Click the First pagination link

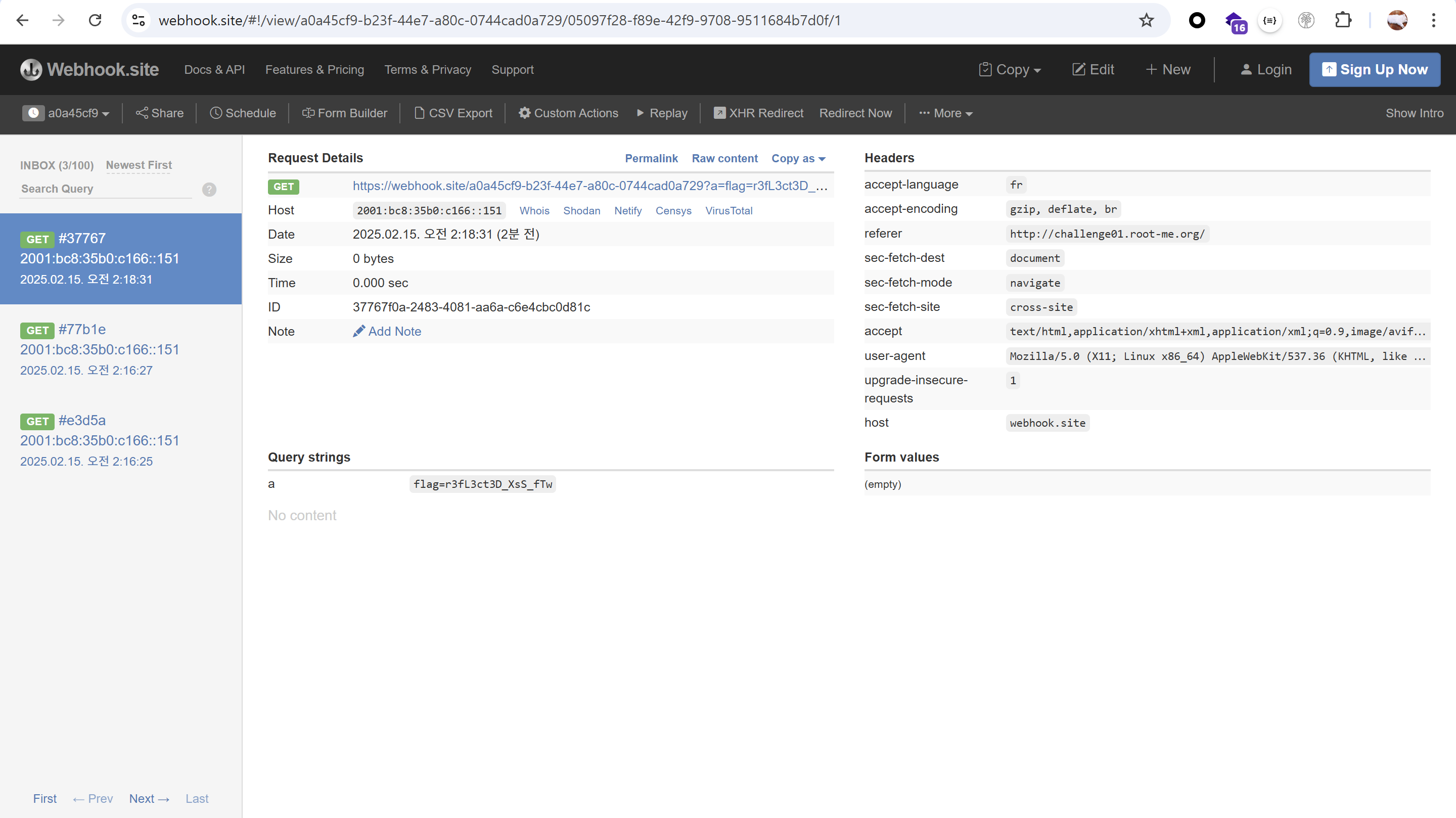coord(44,799)
